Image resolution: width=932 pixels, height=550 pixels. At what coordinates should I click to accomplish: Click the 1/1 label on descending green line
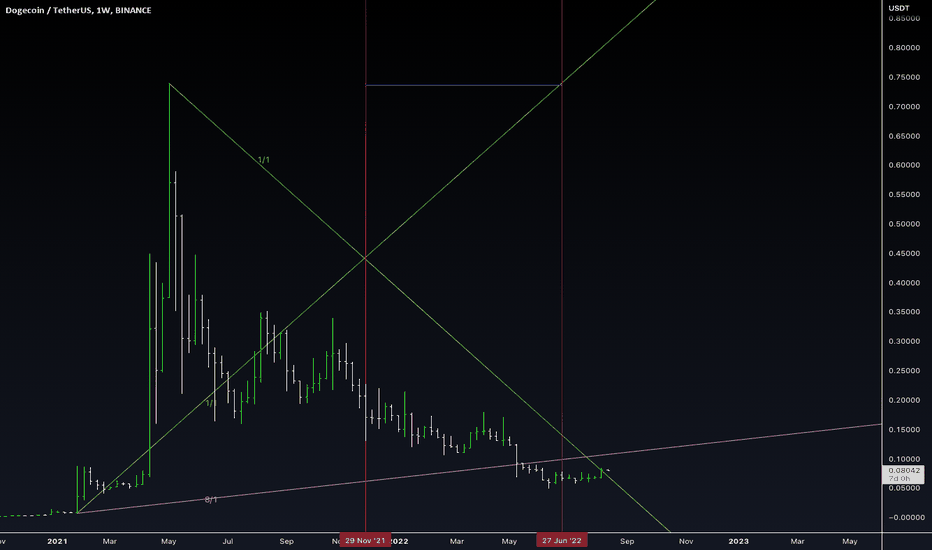(264, 160)
